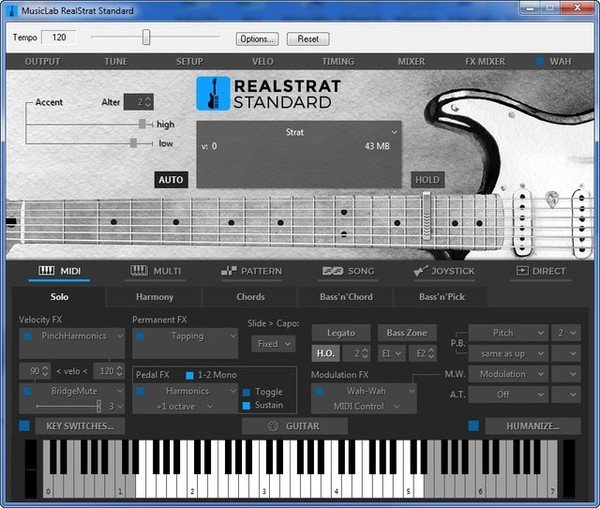Select the Solo tab

tap(59, 297)
